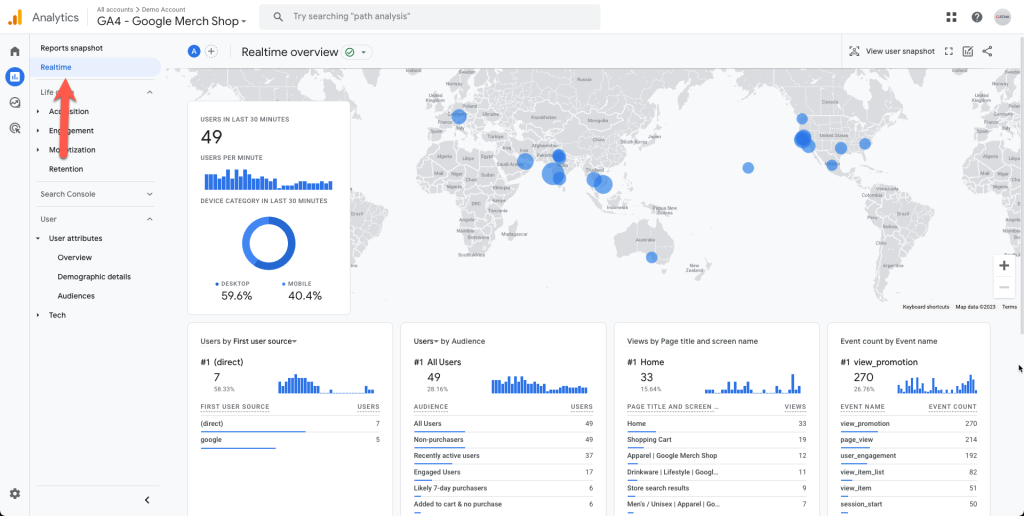
Task: Open the Audiences report
Action: (76, 296)
